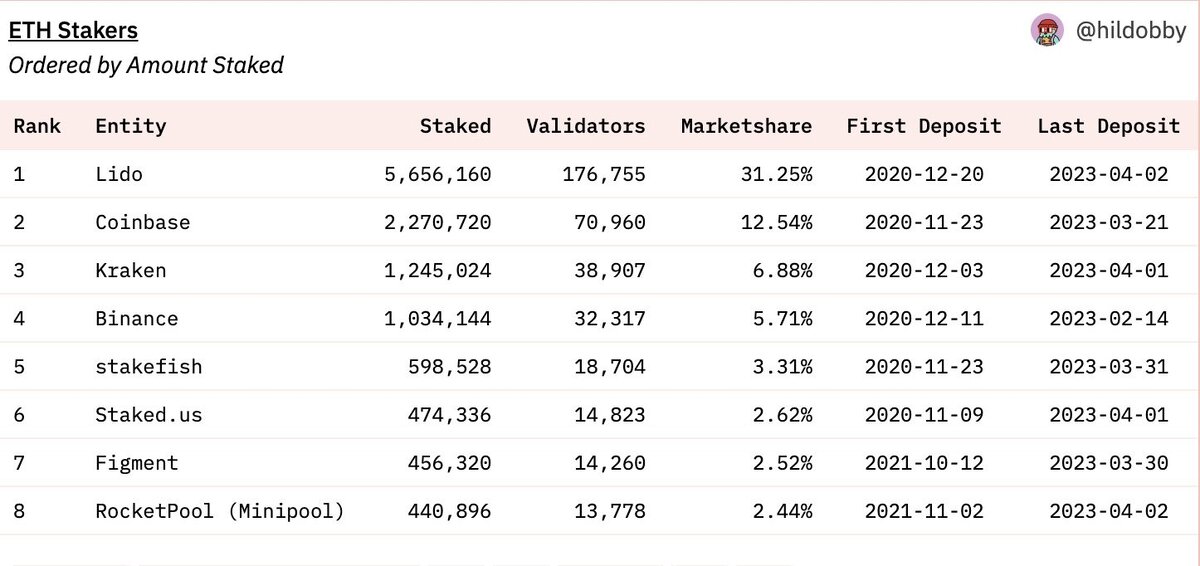1200x566 pixels.
Task: Click Coinbase's 2,270,720 staked amount
Action: coord(437,222)
